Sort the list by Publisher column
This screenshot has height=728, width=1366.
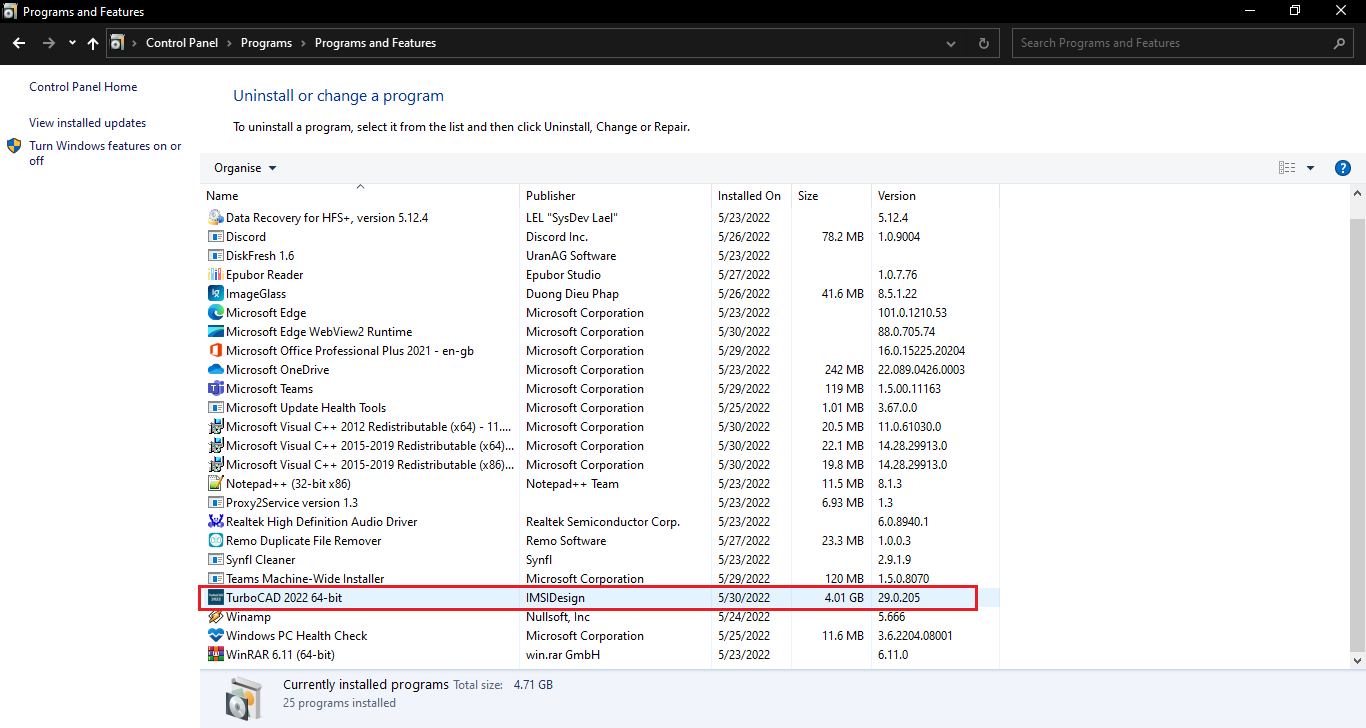pyautogui.click(x=616, y=196)
